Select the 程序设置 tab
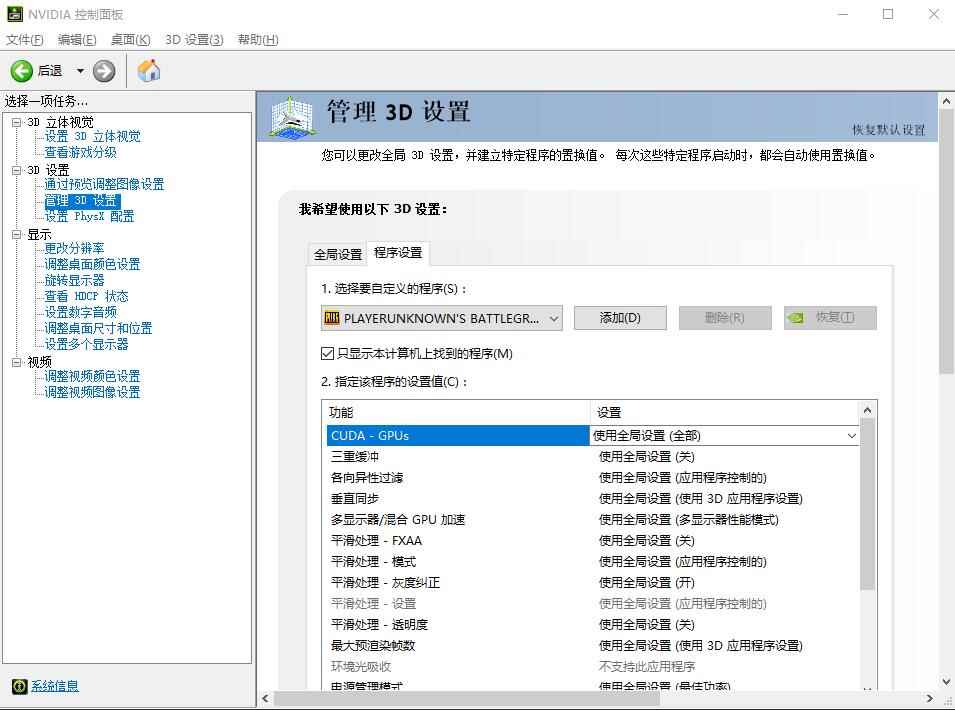This screenshot has height=710, width=955. 398,253
